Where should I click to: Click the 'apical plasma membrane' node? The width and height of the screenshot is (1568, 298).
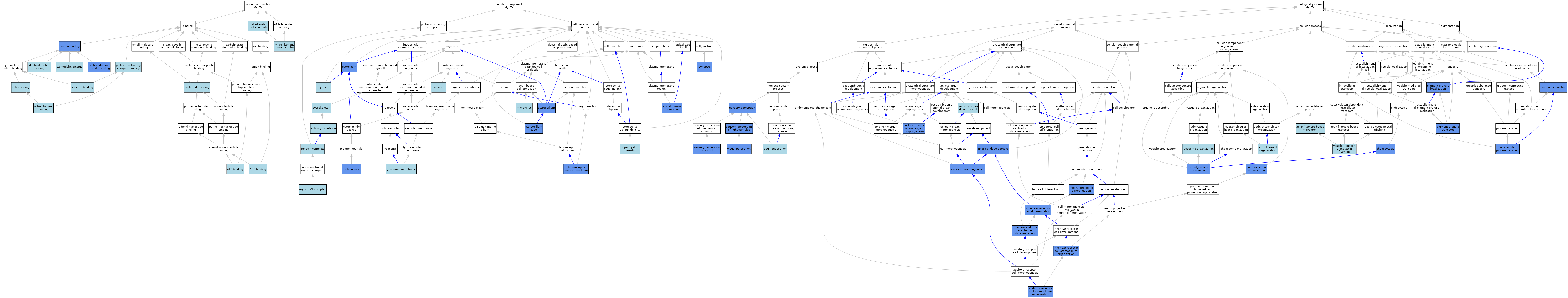tap(672, 108)
